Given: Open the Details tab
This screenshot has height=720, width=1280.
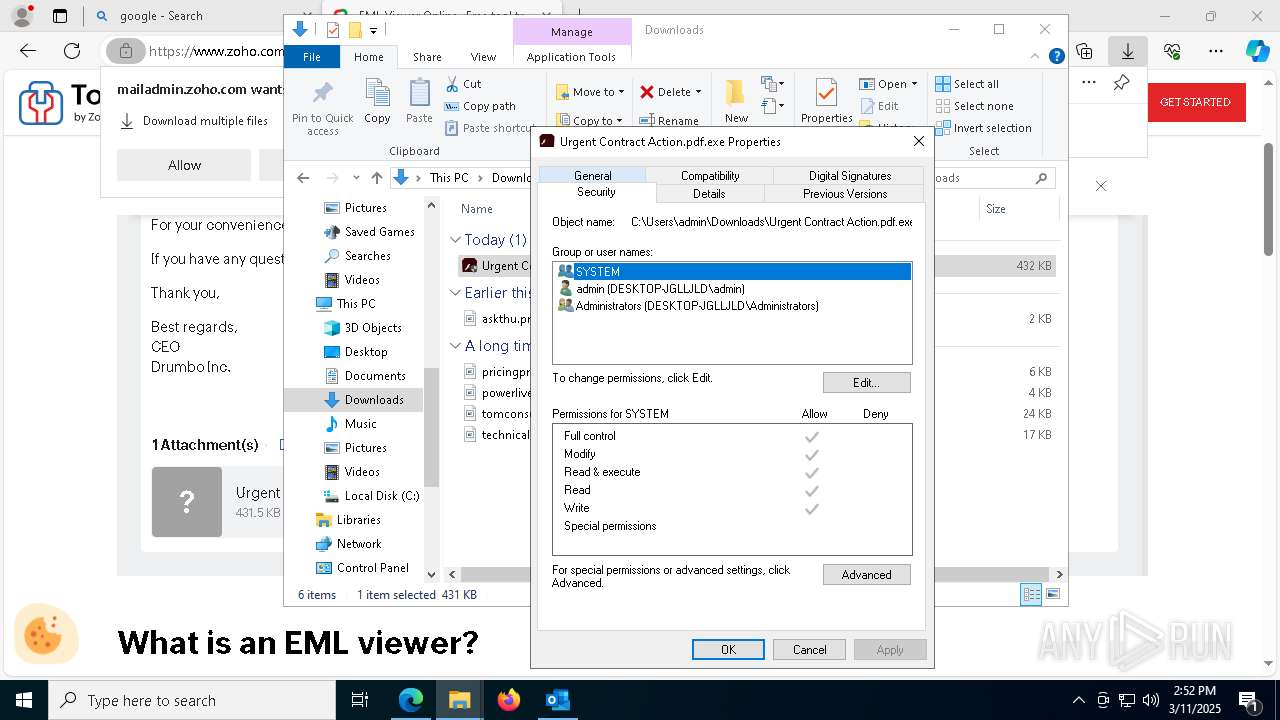Looking at the screenshot, I should pos(709,194).
